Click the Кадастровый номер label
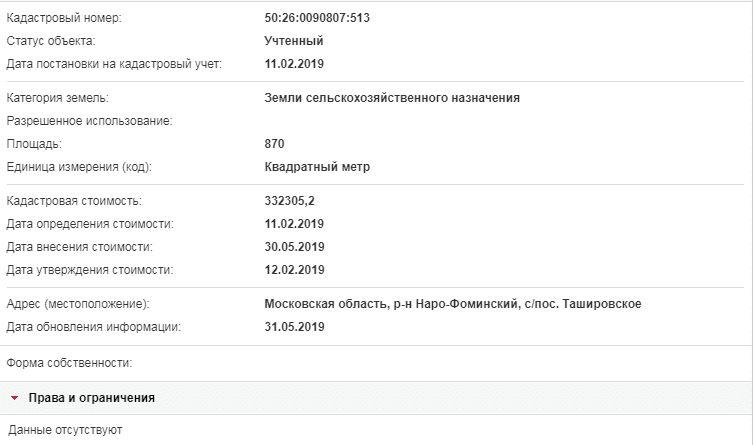The height and width of the screenshot is (445, 753). [64, 18]
